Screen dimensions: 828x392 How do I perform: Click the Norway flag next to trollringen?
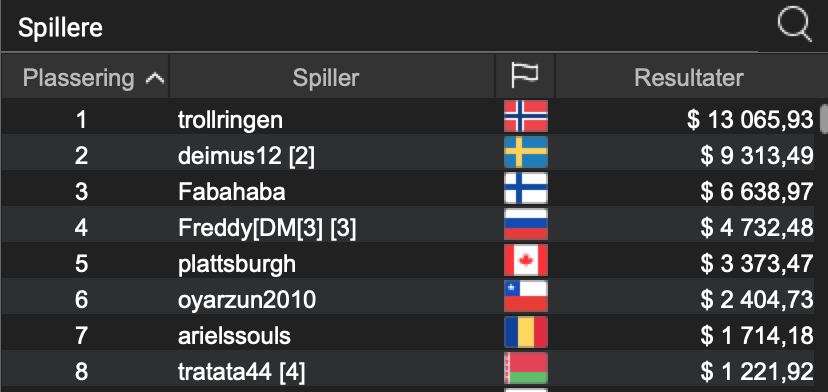[525, 116]
